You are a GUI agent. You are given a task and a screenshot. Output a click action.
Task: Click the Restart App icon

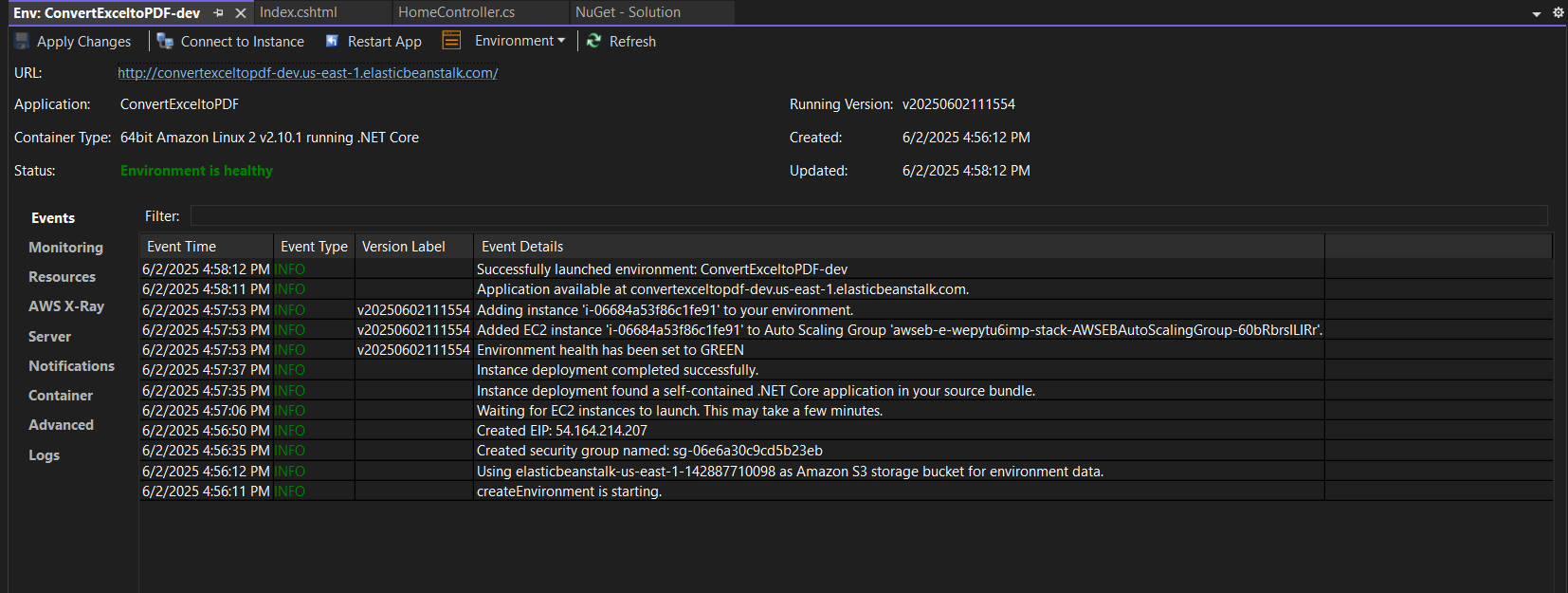(332, 41)
